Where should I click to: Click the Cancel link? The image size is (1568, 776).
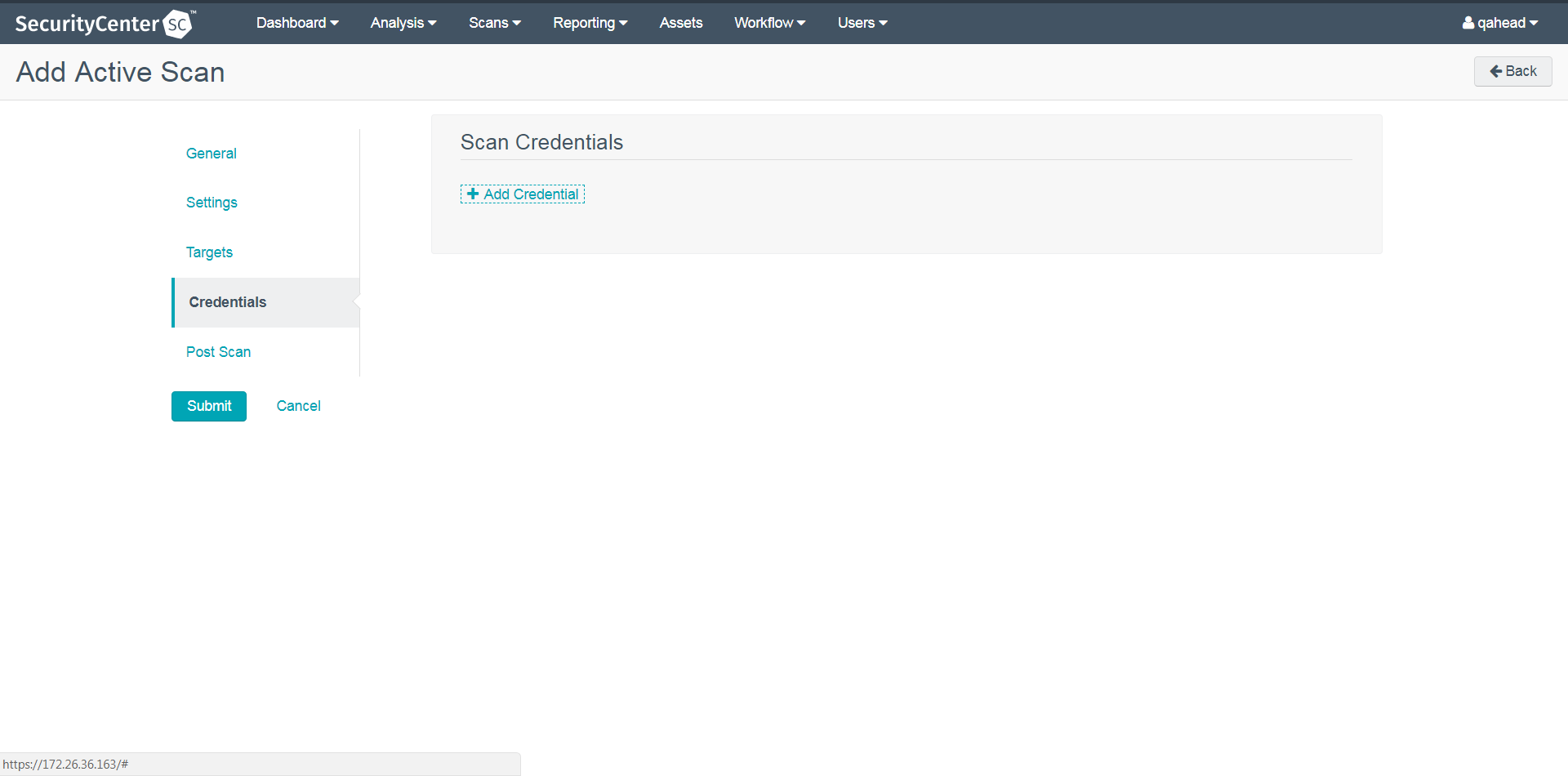coord(298,406)
